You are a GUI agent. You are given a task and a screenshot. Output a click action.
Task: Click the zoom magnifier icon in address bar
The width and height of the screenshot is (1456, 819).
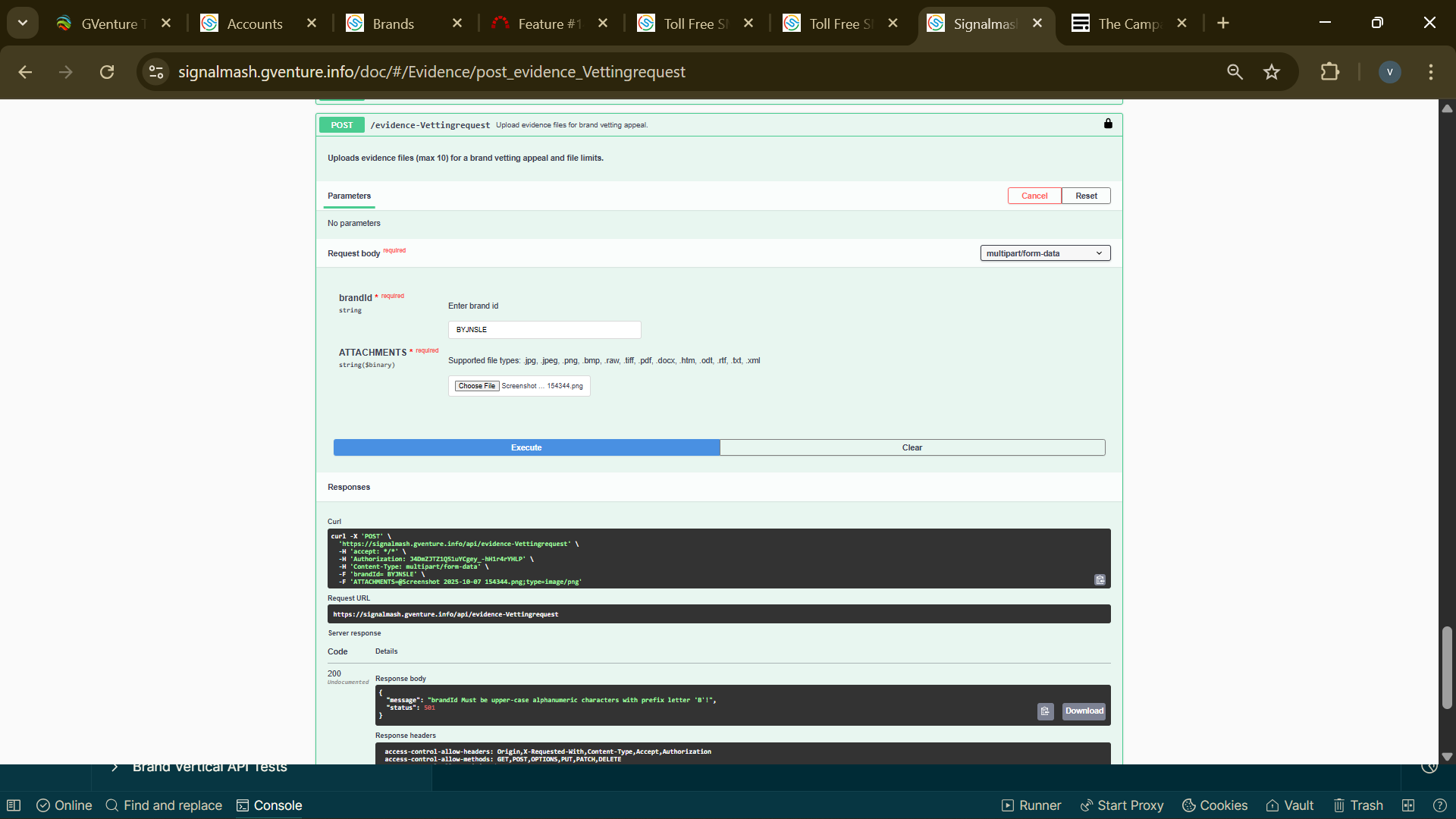pyautogui.click(x=1235, y=72)
